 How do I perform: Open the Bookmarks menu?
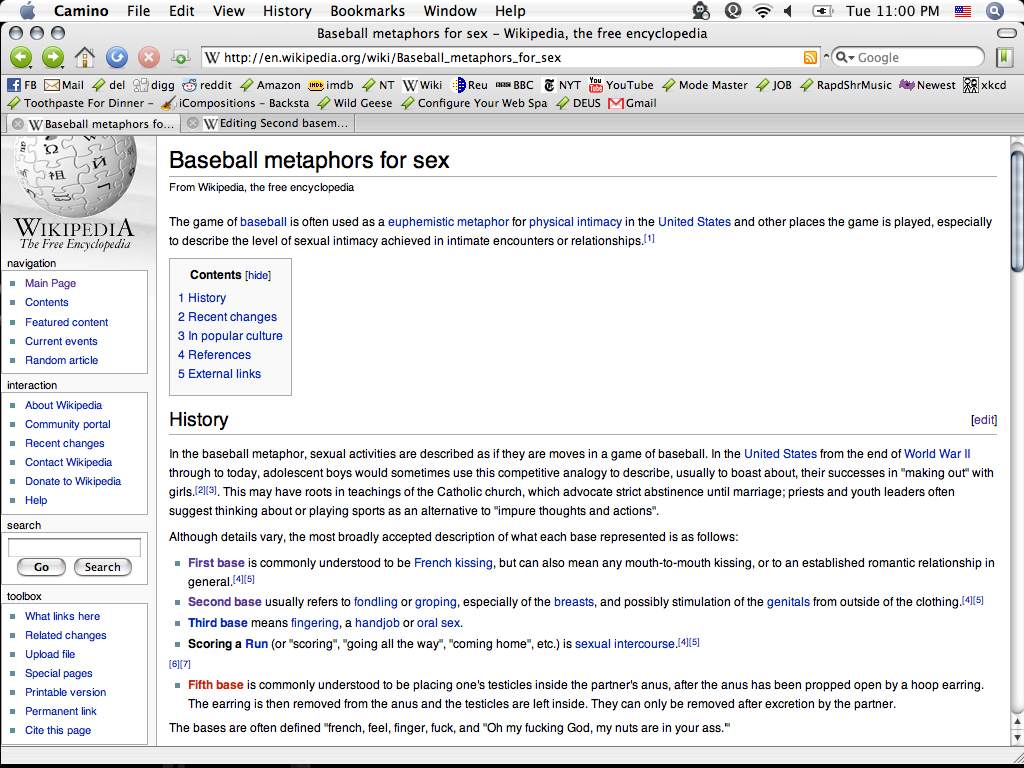[x=368, y=10]
